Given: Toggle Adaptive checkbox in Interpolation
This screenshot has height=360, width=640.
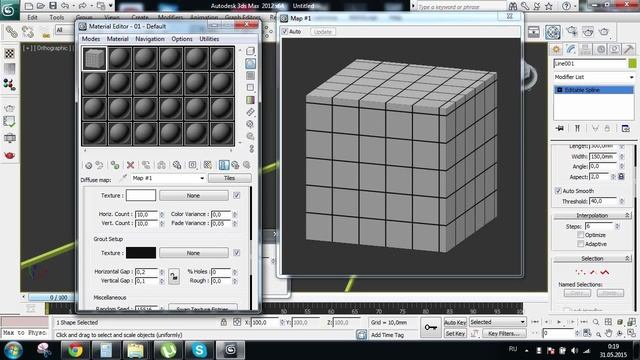Looking at the screenshot, I should point(580,244).
